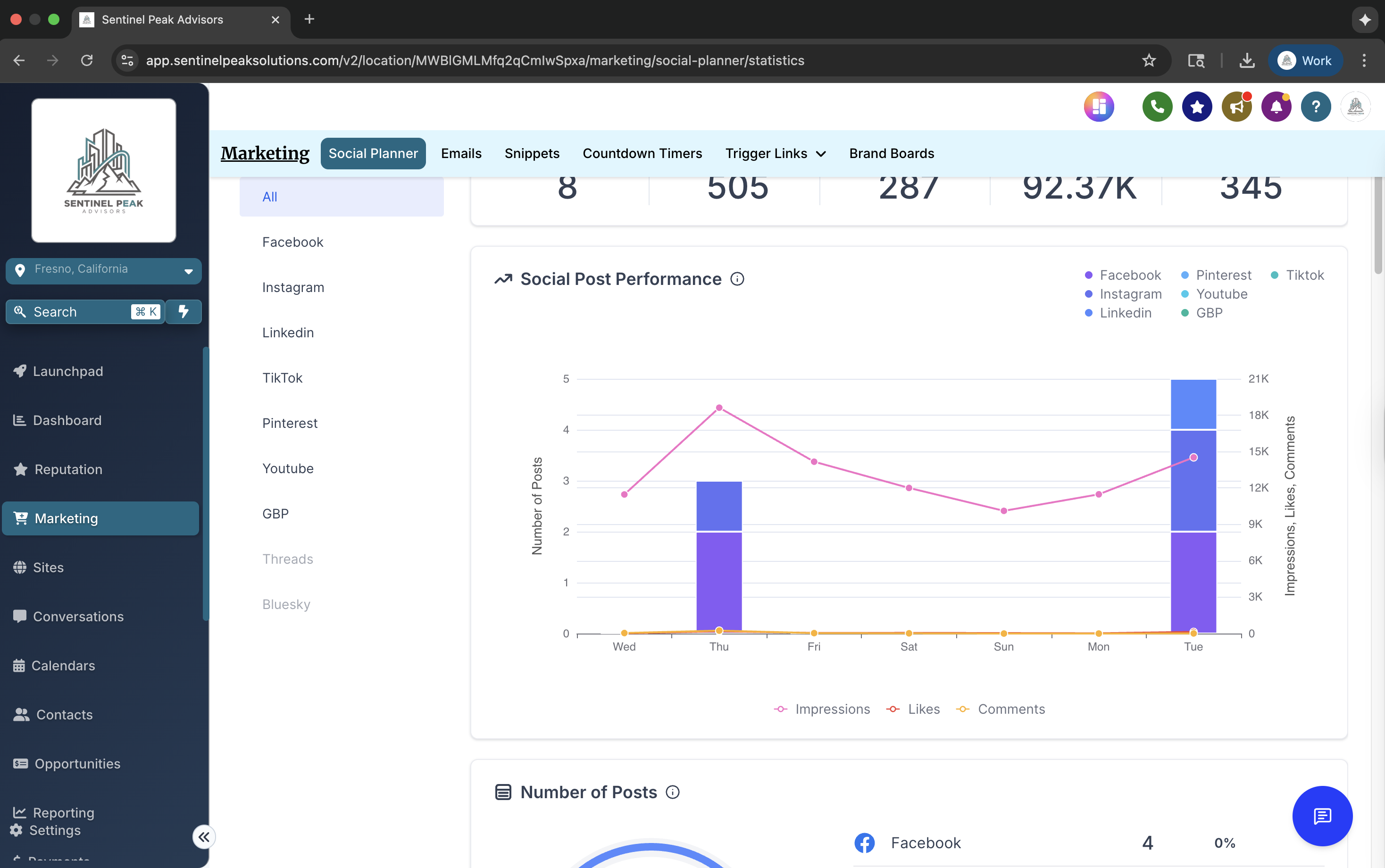Click the megaphone announcements icon with red badge
The height and width of the screenshot is (868, 1385).
pyautogui.click(x=1236, y=107)
